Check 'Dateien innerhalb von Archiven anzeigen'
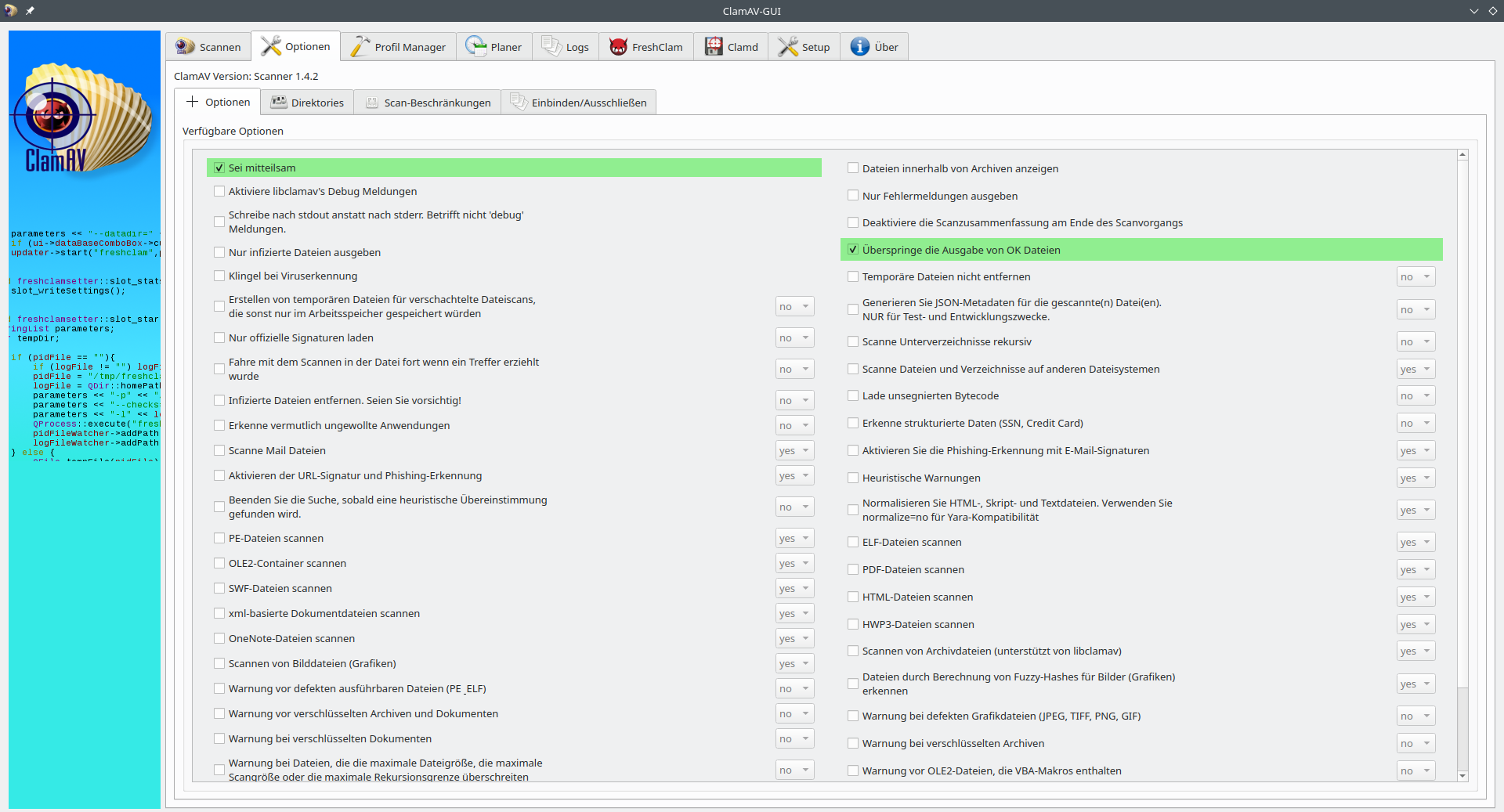Image resolution: width=1504 pixels, height=812 pixels. [x=853, y=168]
